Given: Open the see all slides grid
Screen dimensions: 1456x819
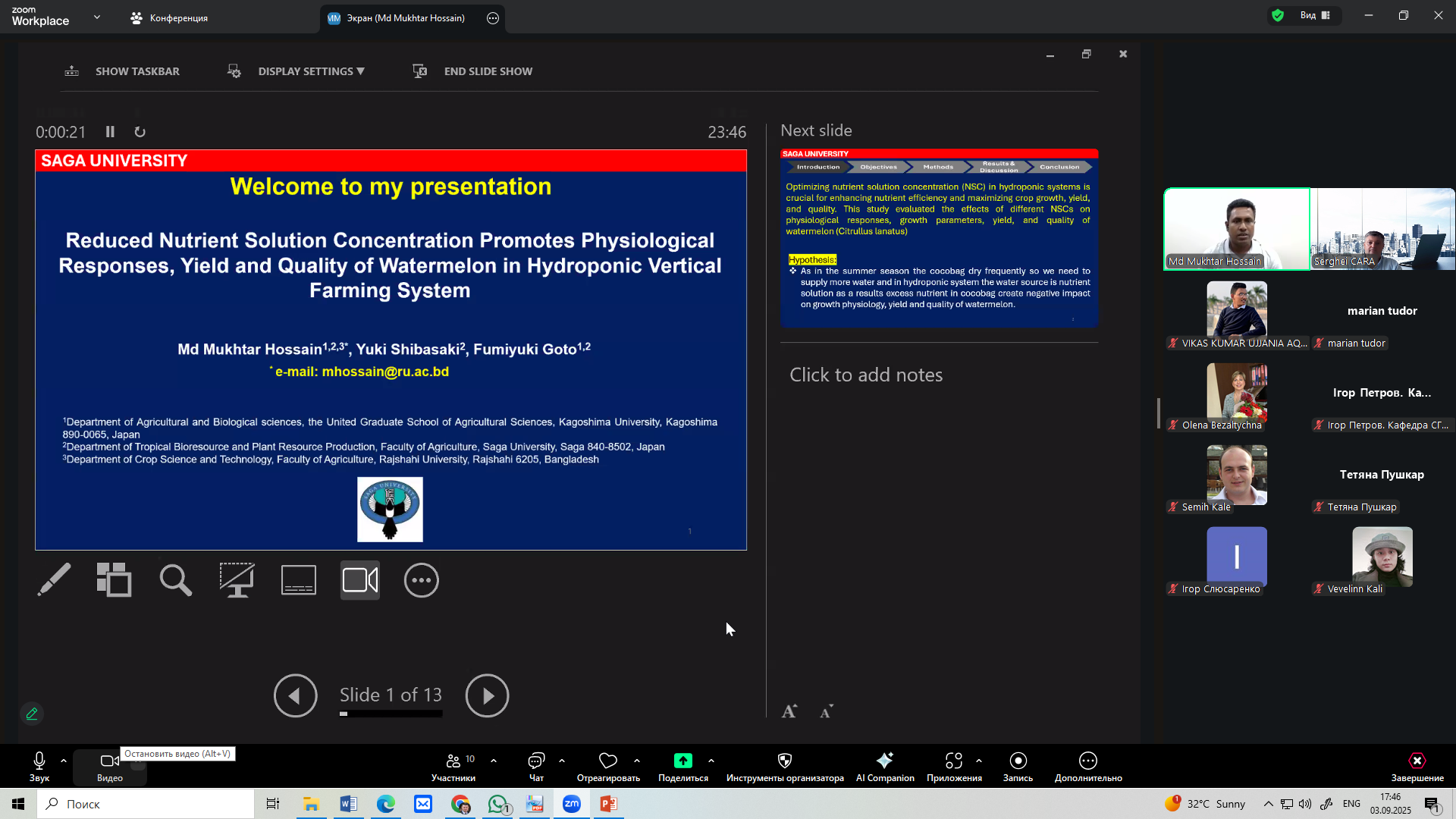Looking at the screenshot, I should click(115, 580).
